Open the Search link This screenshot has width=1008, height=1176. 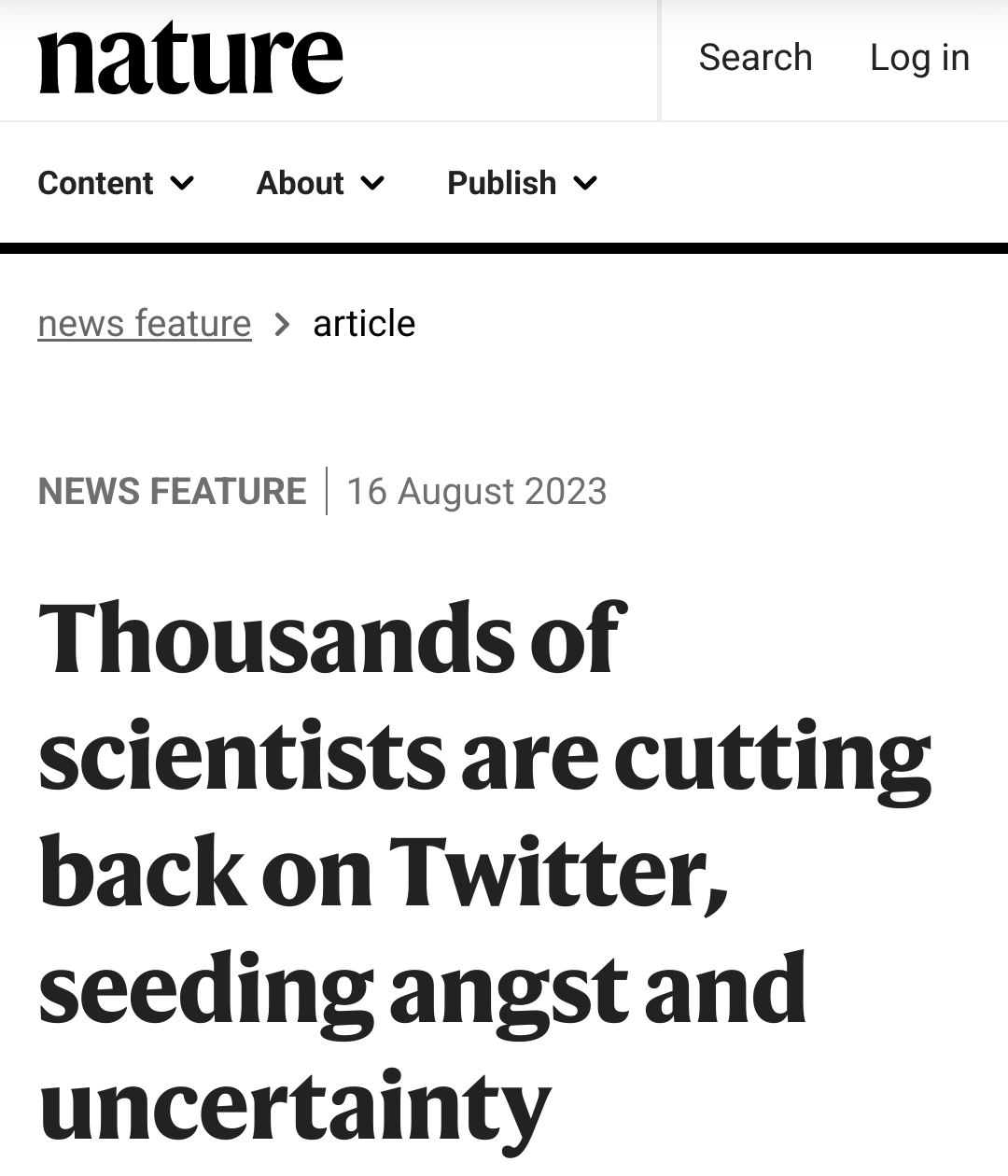[x=755, y=58]
